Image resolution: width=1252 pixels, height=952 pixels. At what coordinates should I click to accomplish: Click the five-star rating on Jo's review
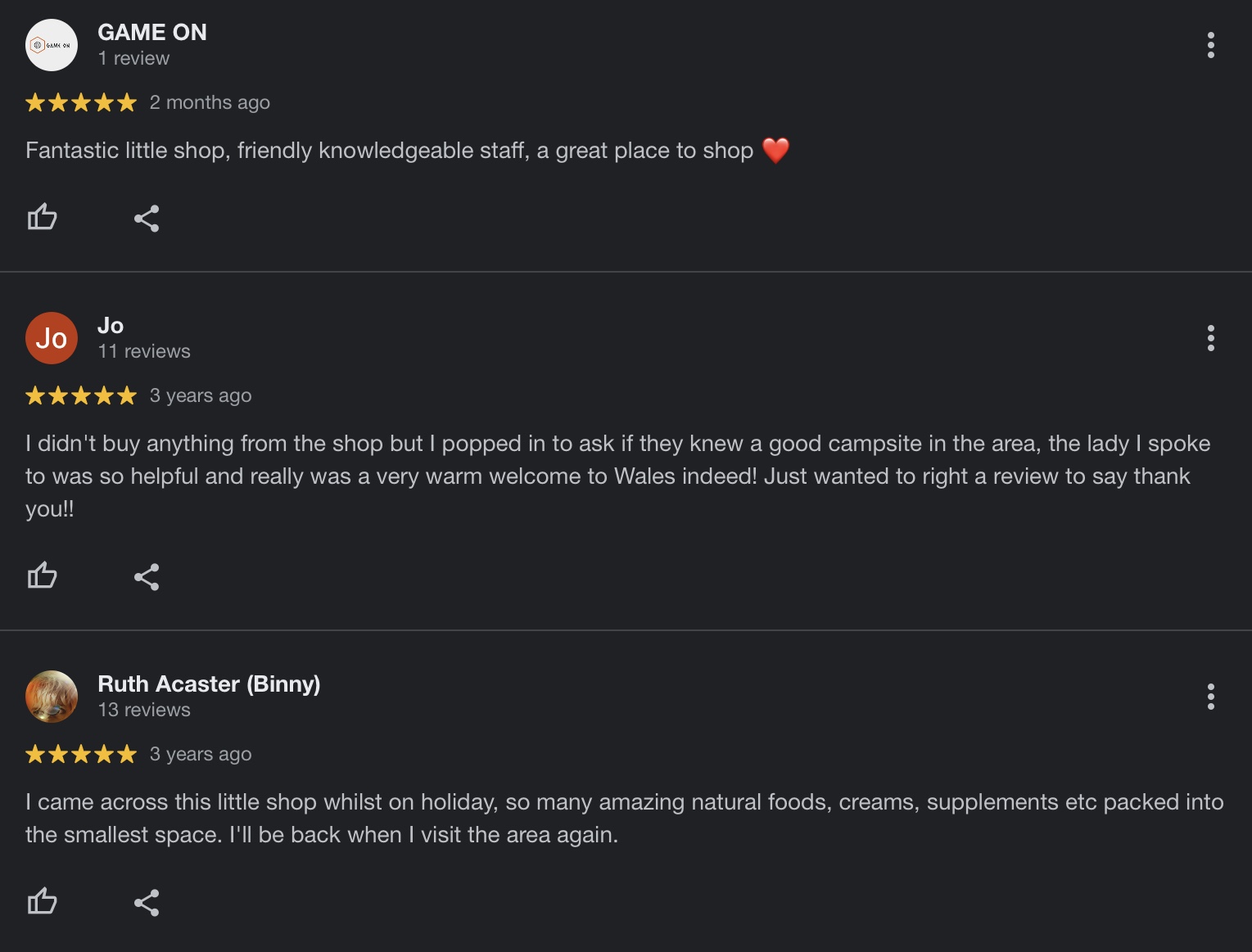(x=81, y=396)
